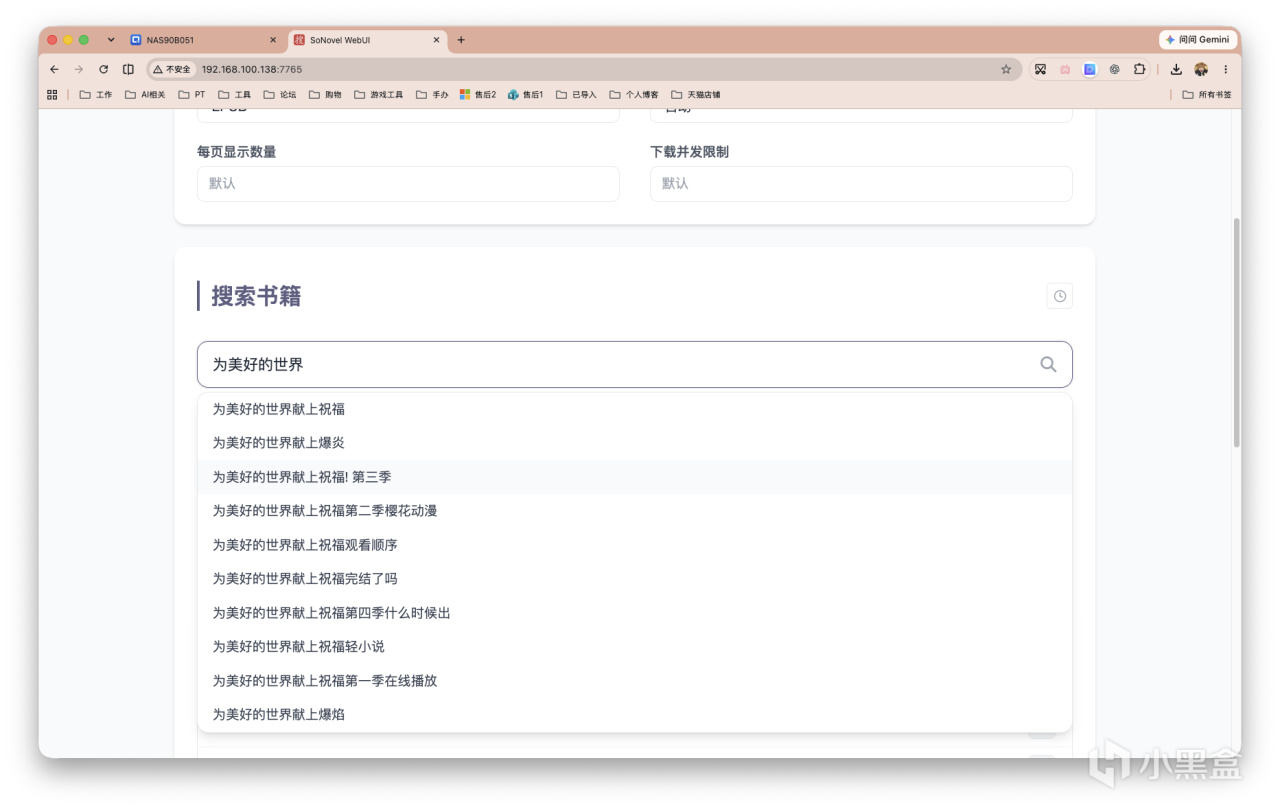Open the 工具 bookmarks folder
Viewport: 1280px width, 809px height.
(x=234, y=94)
